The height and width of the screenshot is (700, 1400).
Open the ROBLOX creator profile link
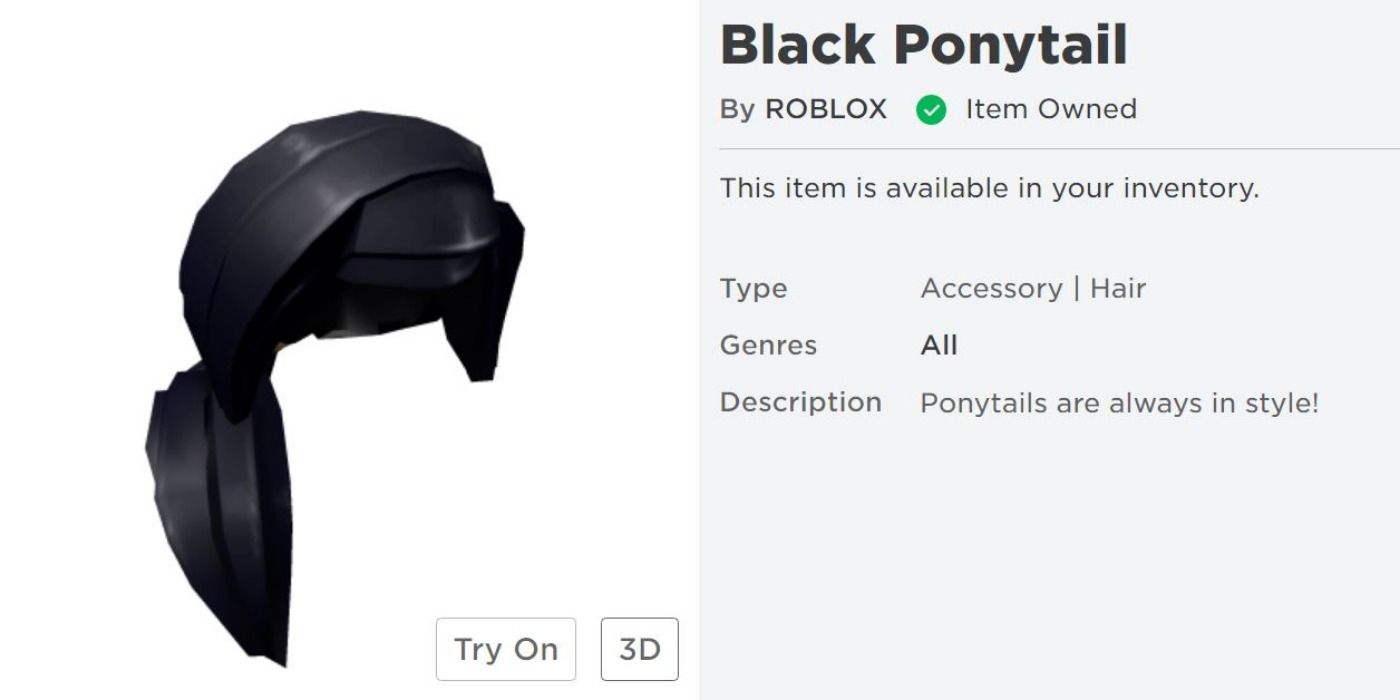pos(825,109)
